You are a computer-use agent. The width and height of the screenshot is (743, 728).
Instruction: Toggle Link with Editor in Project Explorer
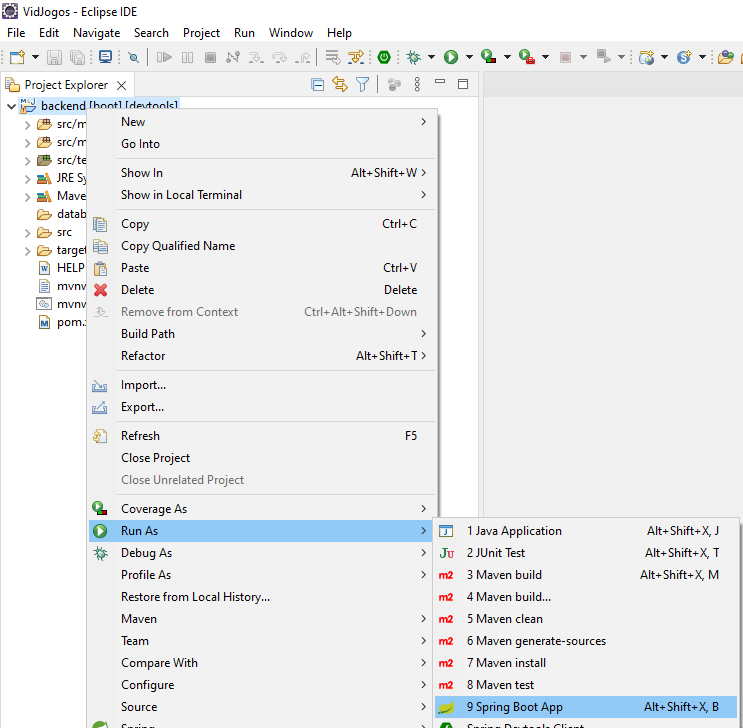tap(340, 84)
